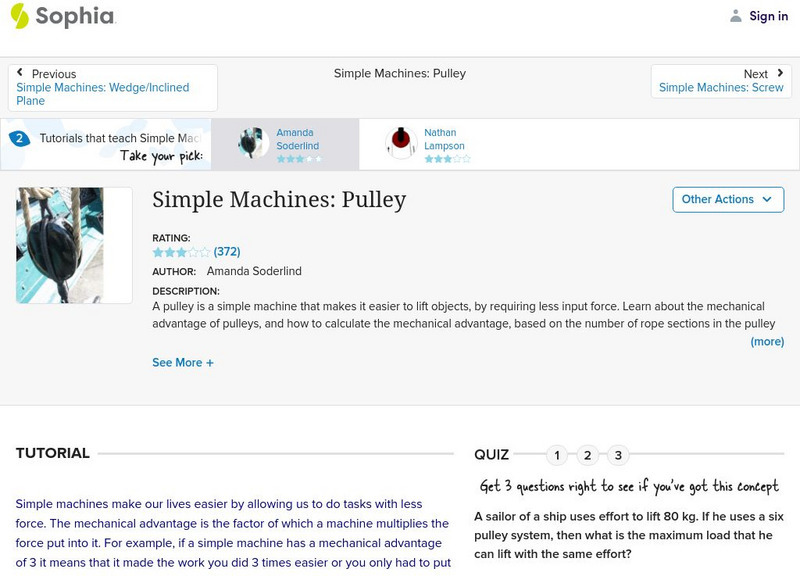The height and width of the screenshot is (576, 800).
Task: Select quiz step 2 indicator
Action: point(588,454)
